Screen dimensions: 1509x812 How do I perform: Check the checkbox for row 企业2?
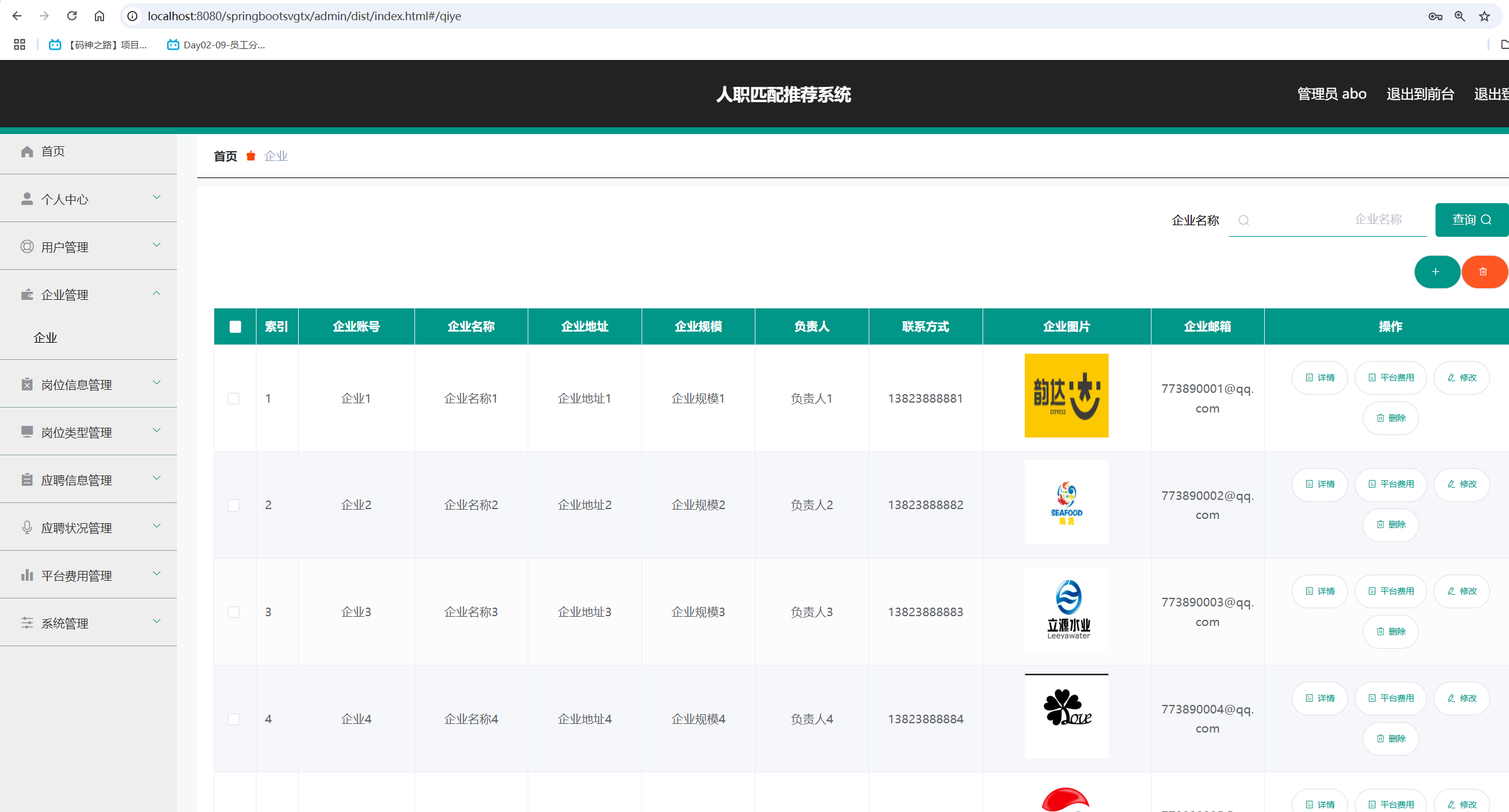233,505
